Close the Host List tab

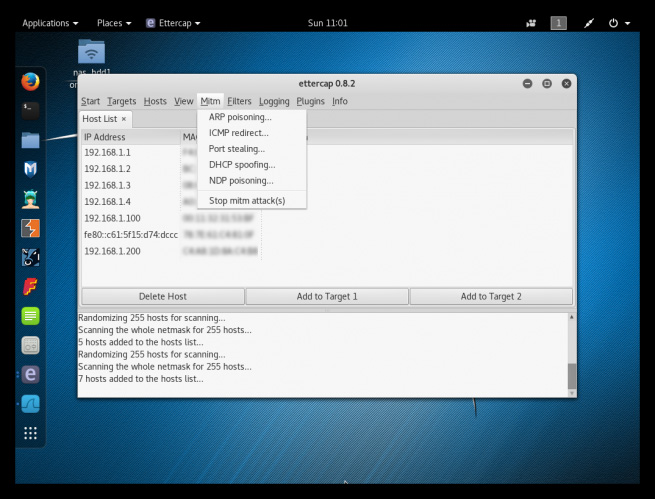[x=124, y=119]
